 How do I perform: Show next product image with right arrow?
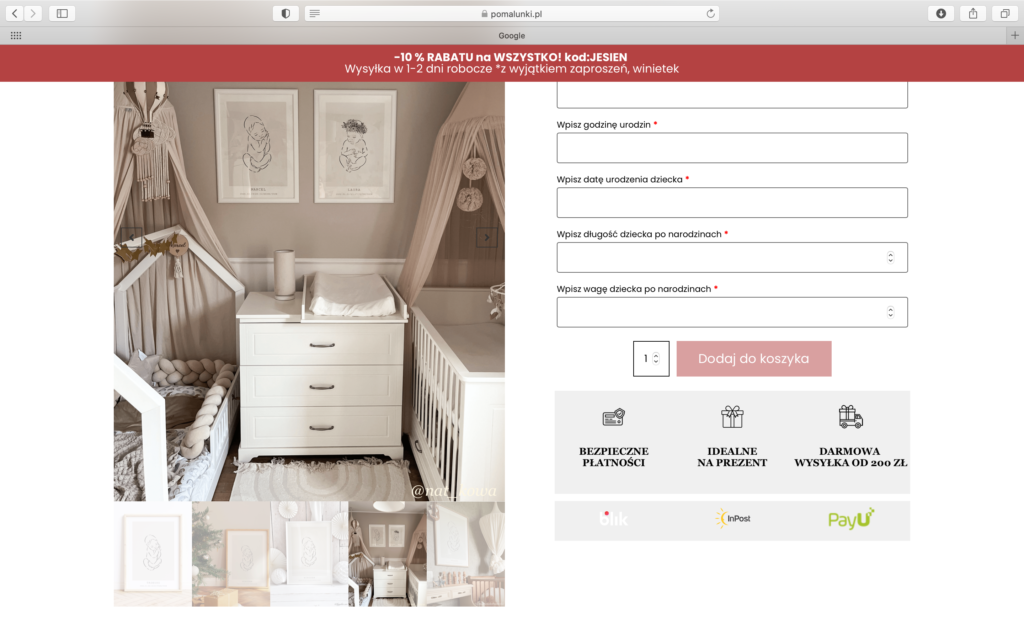(x=487, y=237)
